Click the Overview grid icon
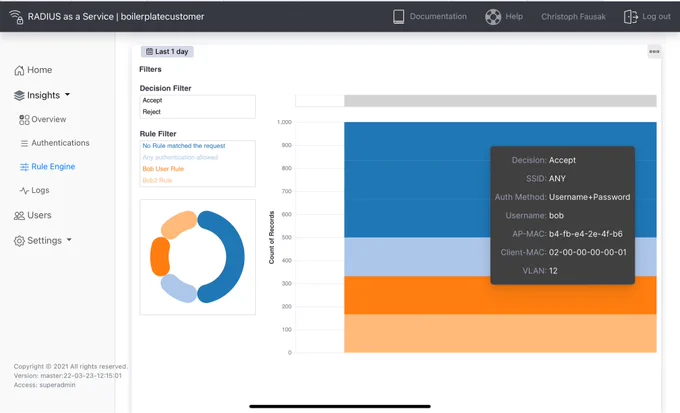The width and height of the screenshot is (680, 413). tap(24, 120)
